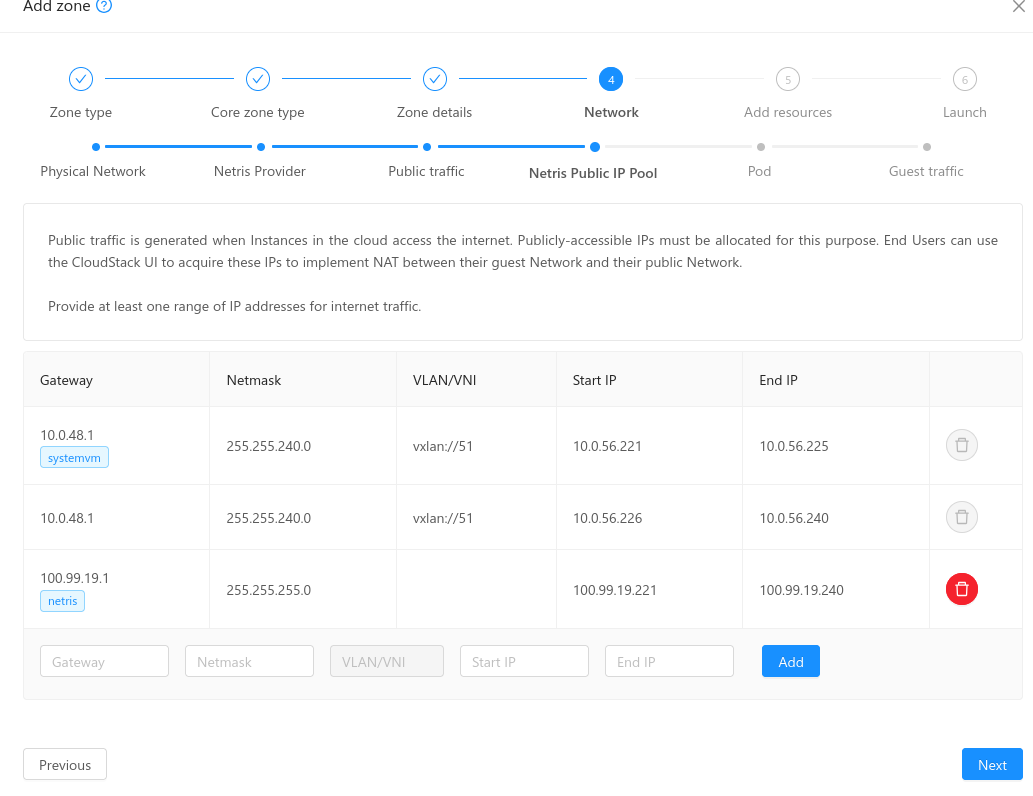Focus the Start IP input field
Screen dimensions: 1033x796
524,661
